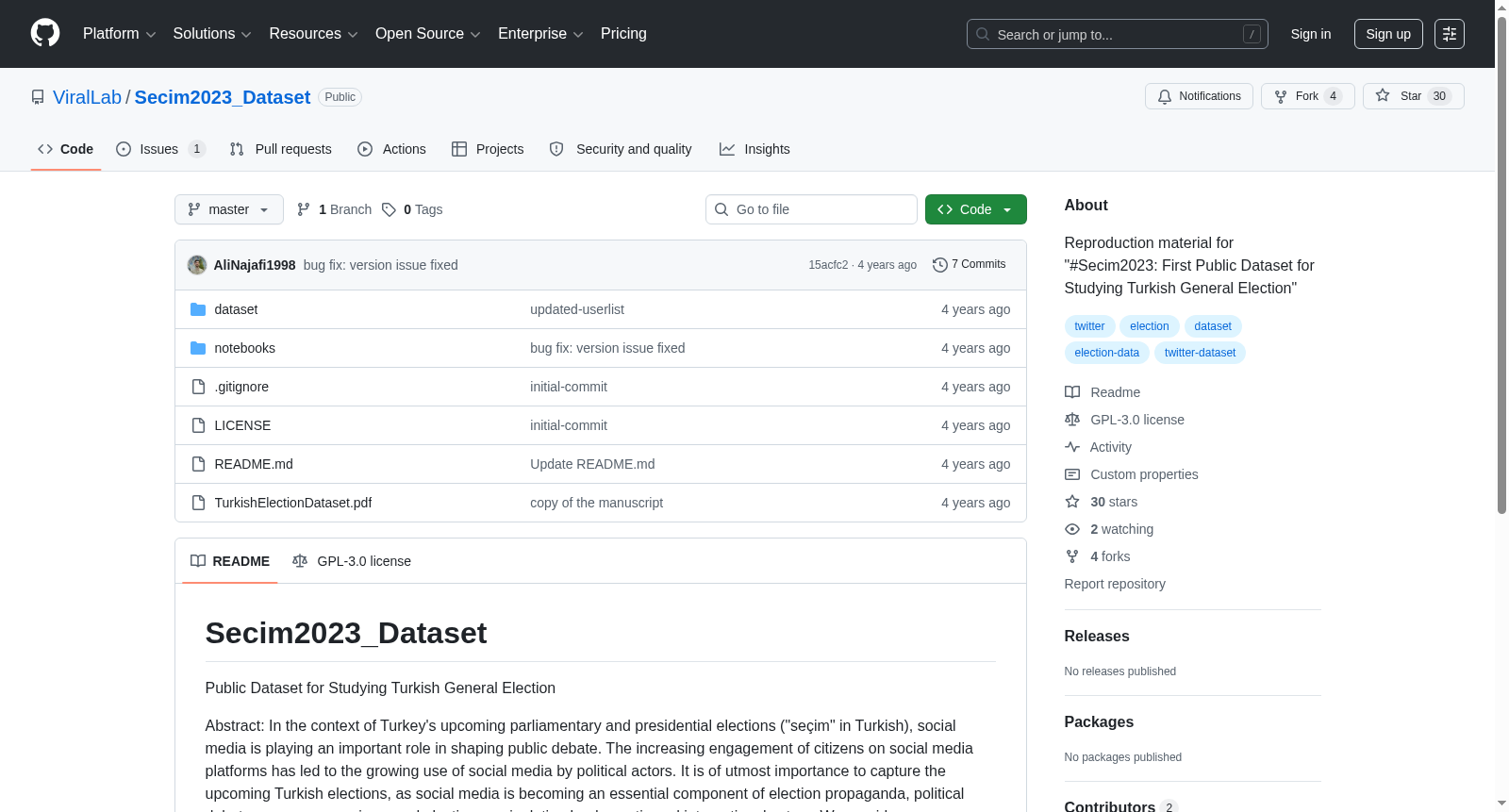1509x812 pixels.
Task: Click the AliNajafi1998 avatar image
Action: tap(197, 265)
